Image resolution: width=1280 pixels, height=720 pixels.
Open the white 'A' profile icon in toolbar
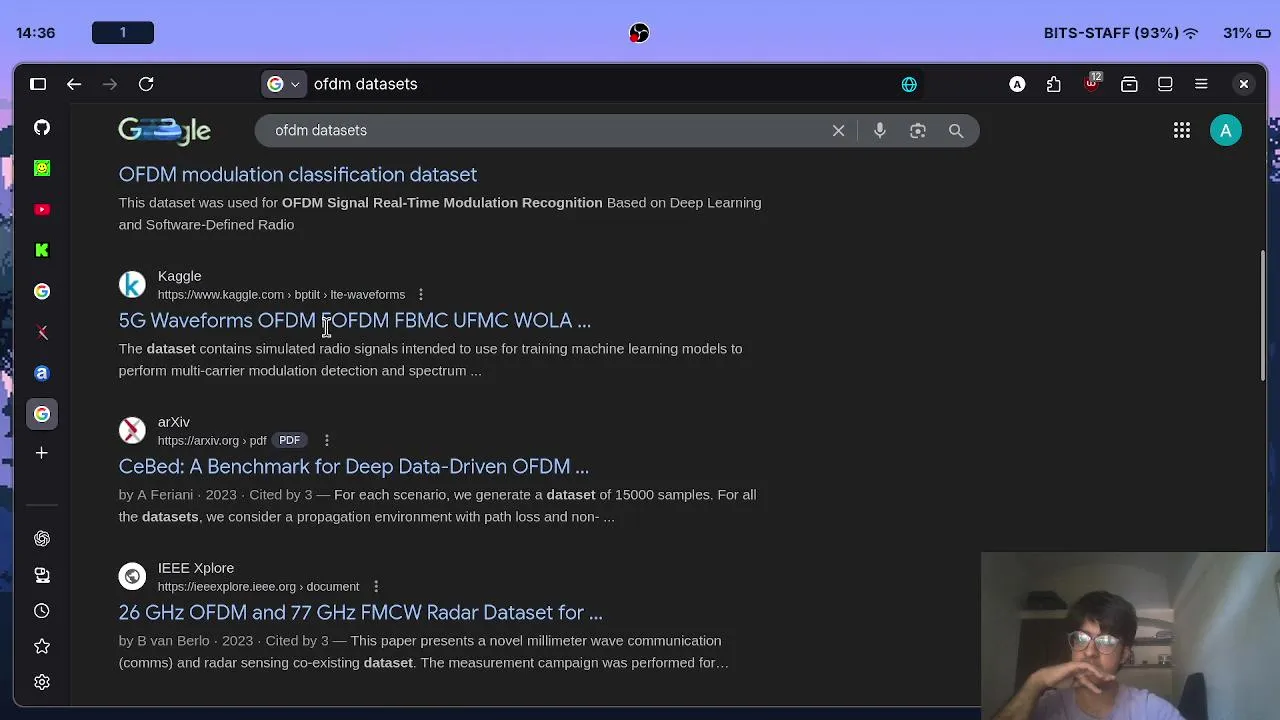[x=1017, y=84]
